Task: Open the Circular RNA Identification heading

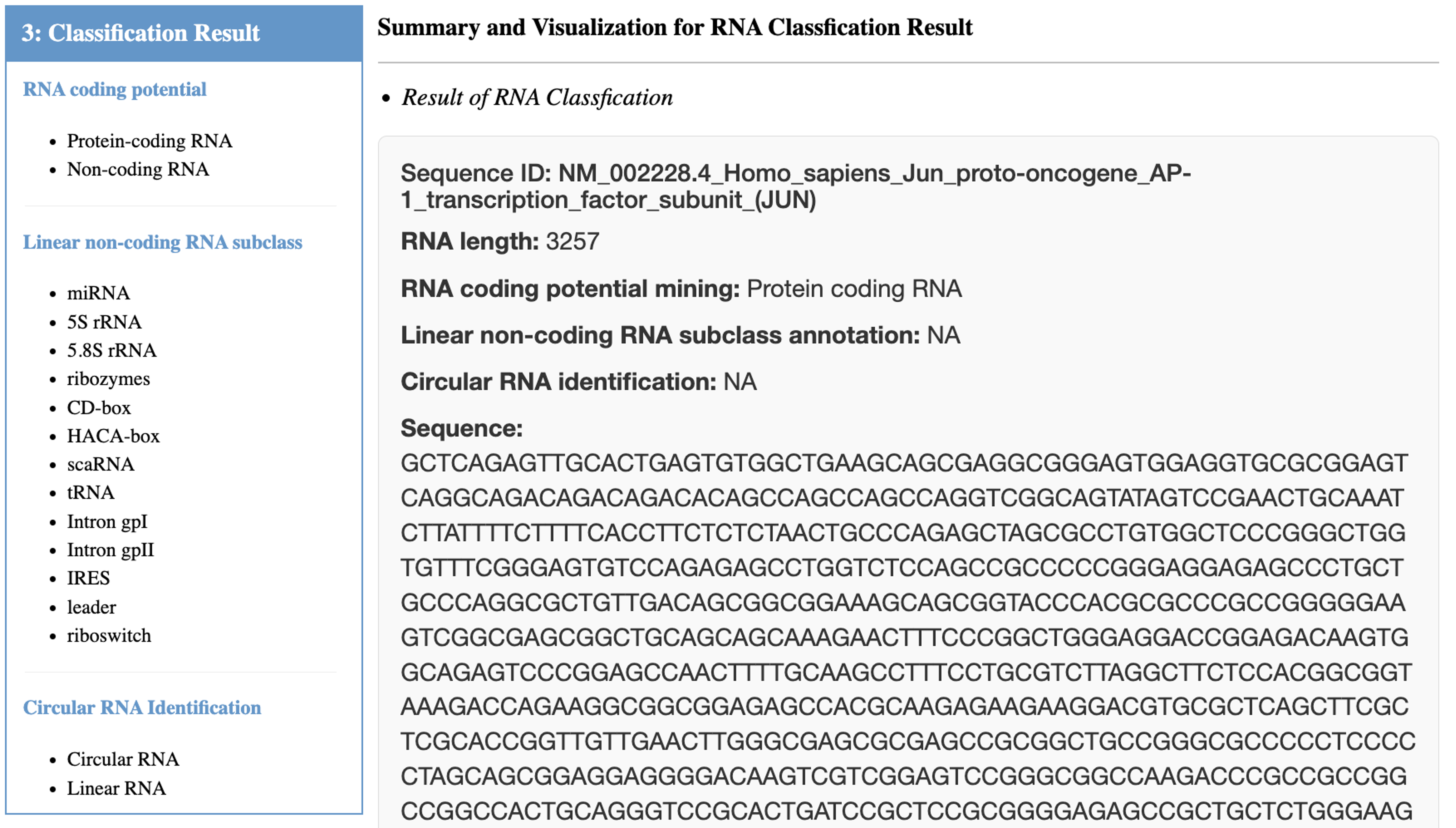Action: pos(142,707)
